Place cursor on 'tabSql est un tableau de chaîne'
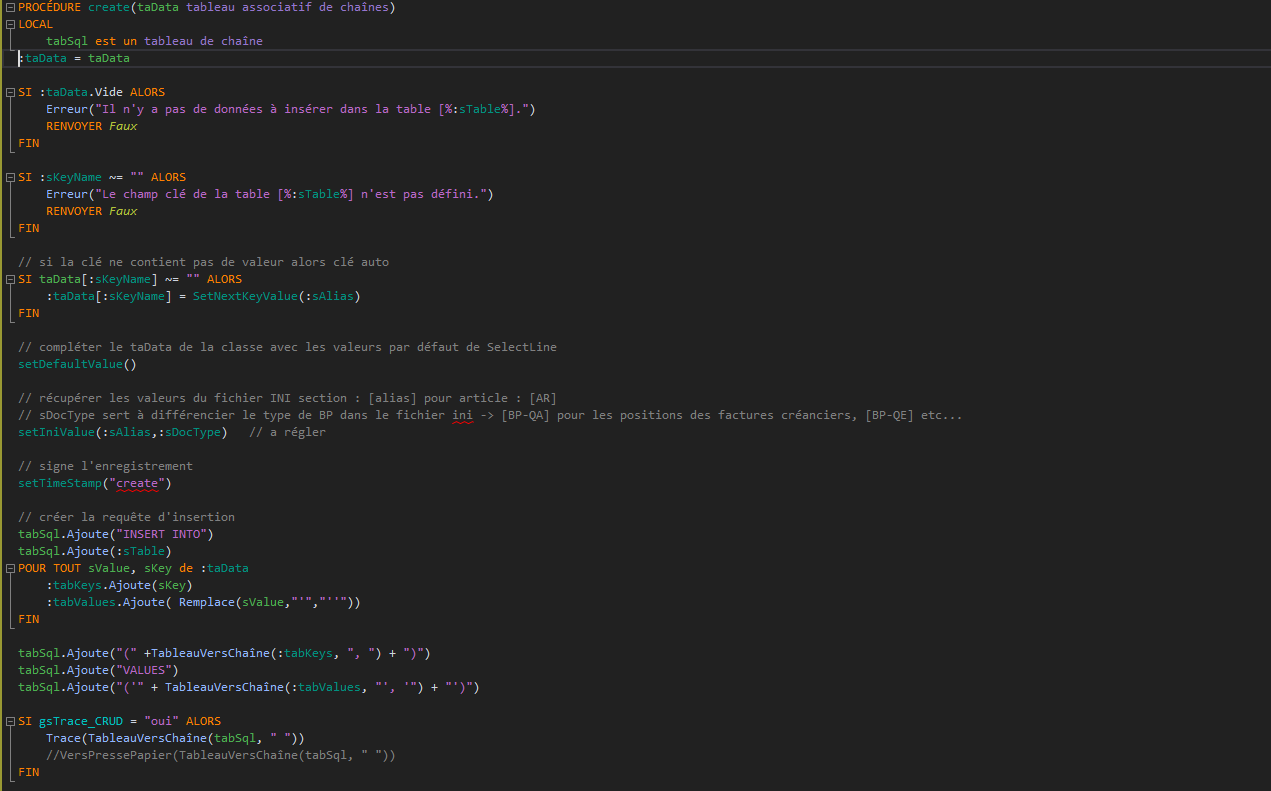1271x791 pixels. coord(154,41)
